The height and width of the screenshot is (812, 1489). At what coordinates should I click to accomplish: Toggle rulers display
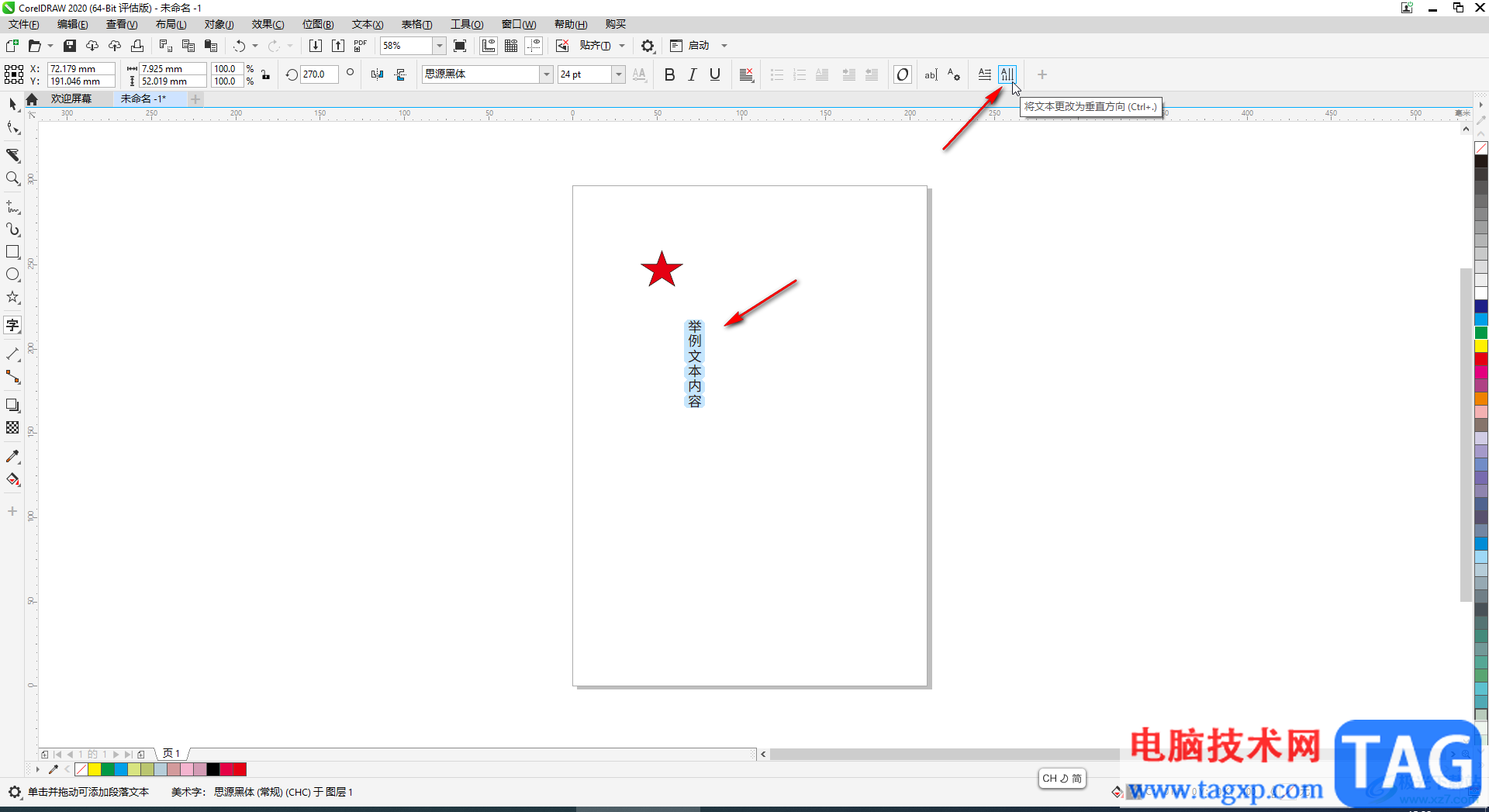[489, 46]
